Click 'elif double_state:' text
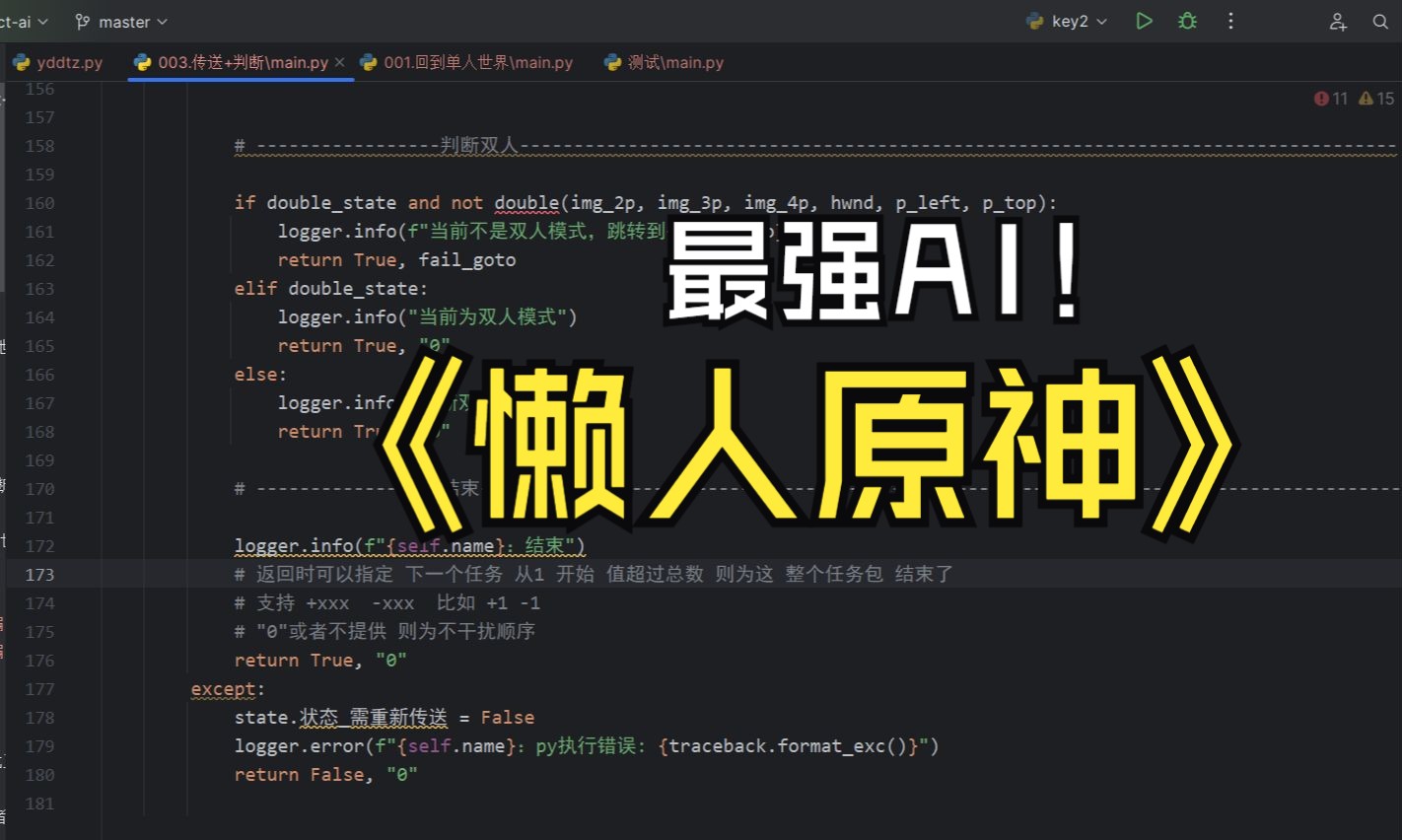1402x840 pixels. 330,289
